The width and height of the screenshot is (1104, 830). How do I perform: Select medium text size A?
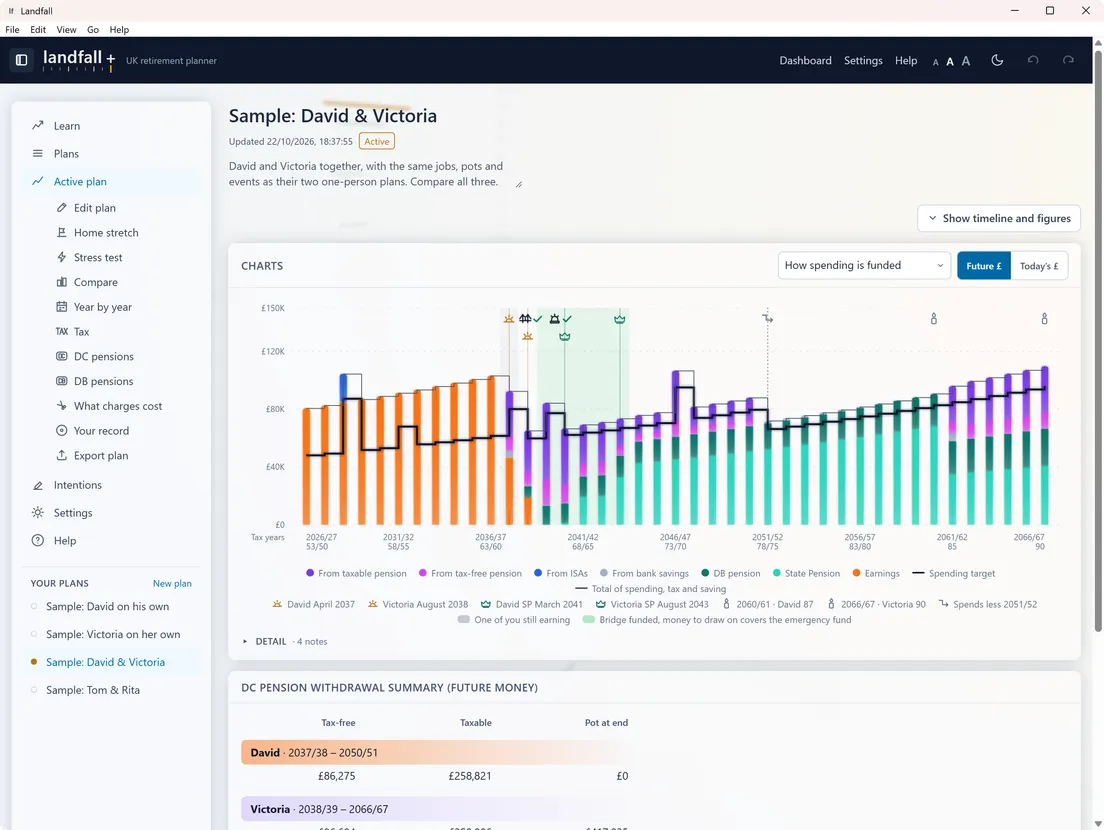tap(950, 61)
